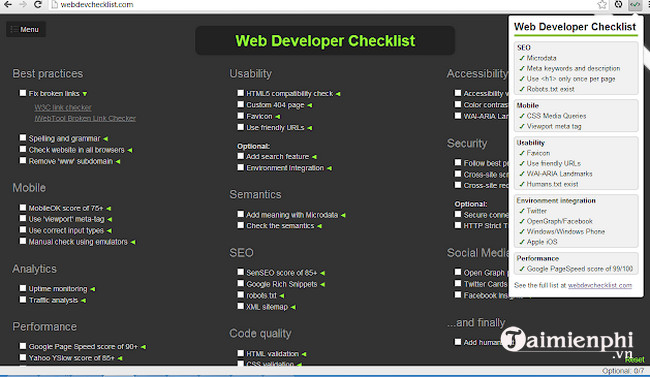Tick the Uptime monitoring checkbox
650x377 pixels.
(23, 288)
